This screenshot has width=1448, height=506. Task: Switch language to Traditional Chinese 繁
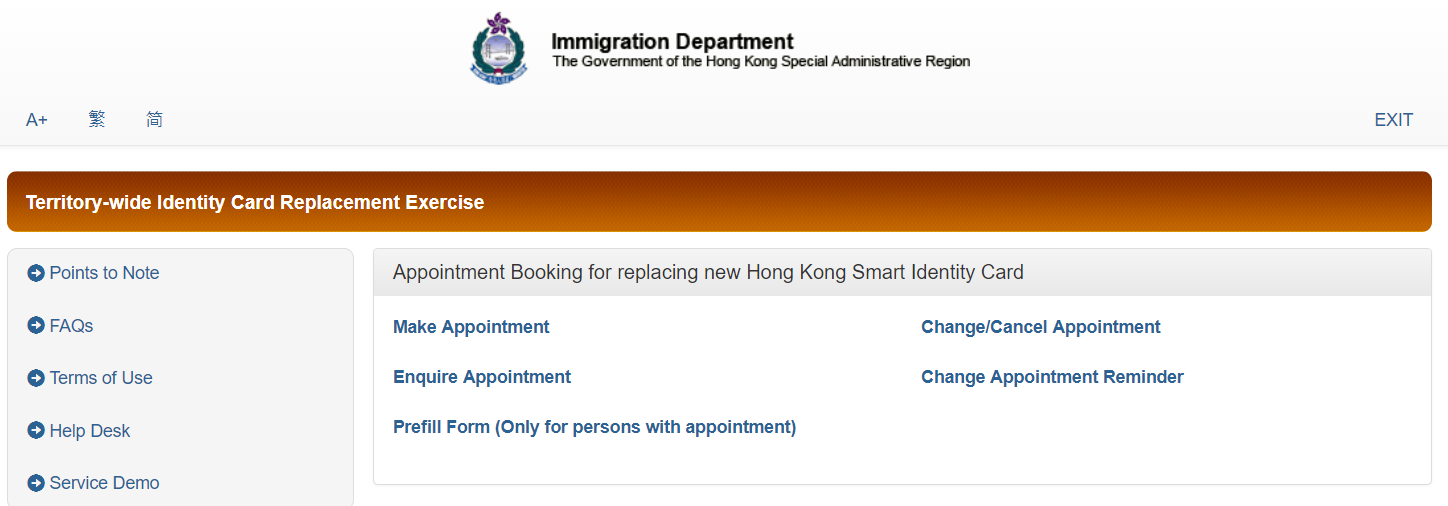[x=96, y=120]
